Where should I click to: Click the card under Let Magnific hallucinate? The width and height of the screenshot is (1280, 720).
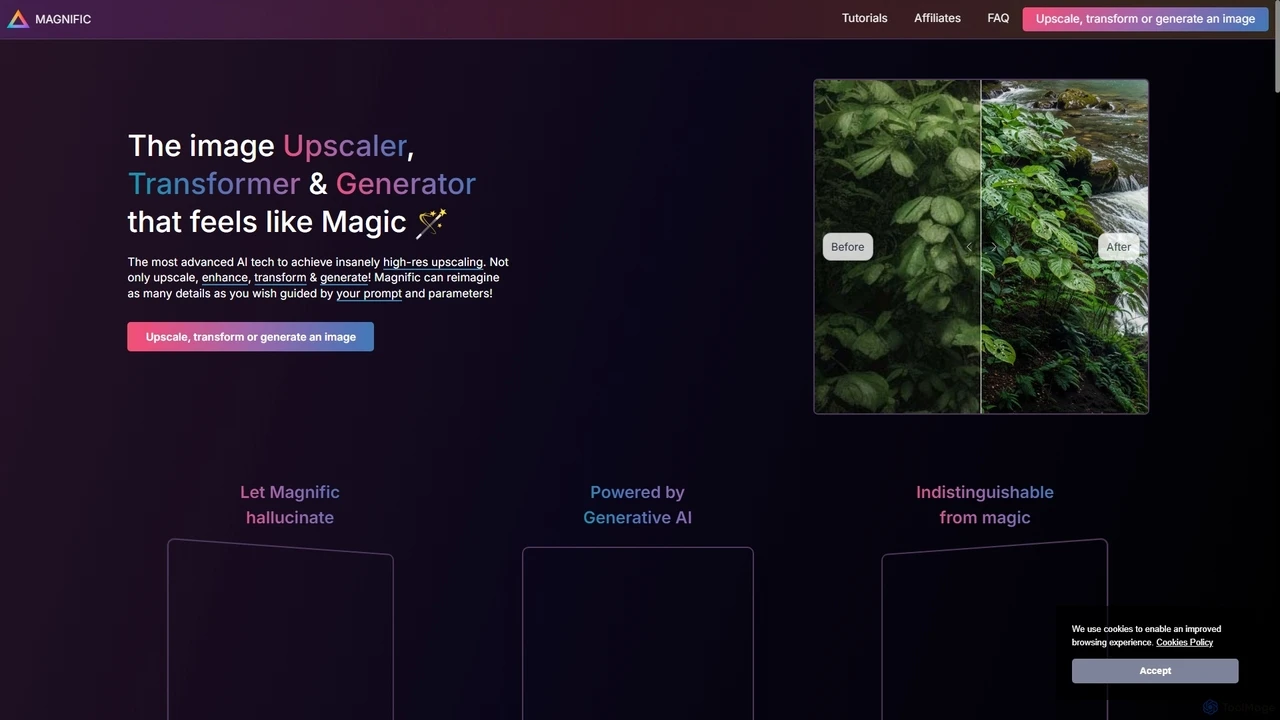coord(280,630)
